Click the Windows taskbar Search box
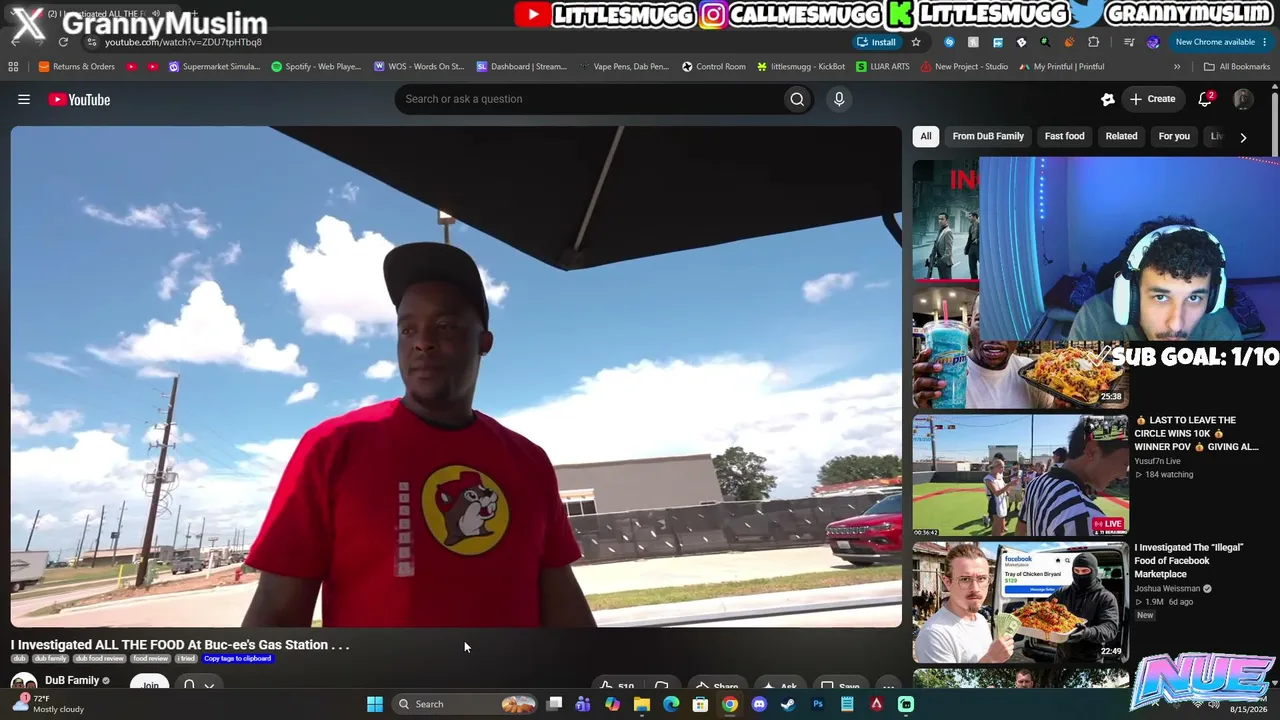Viewport: 1280px width, 720px height. (466, 704)
